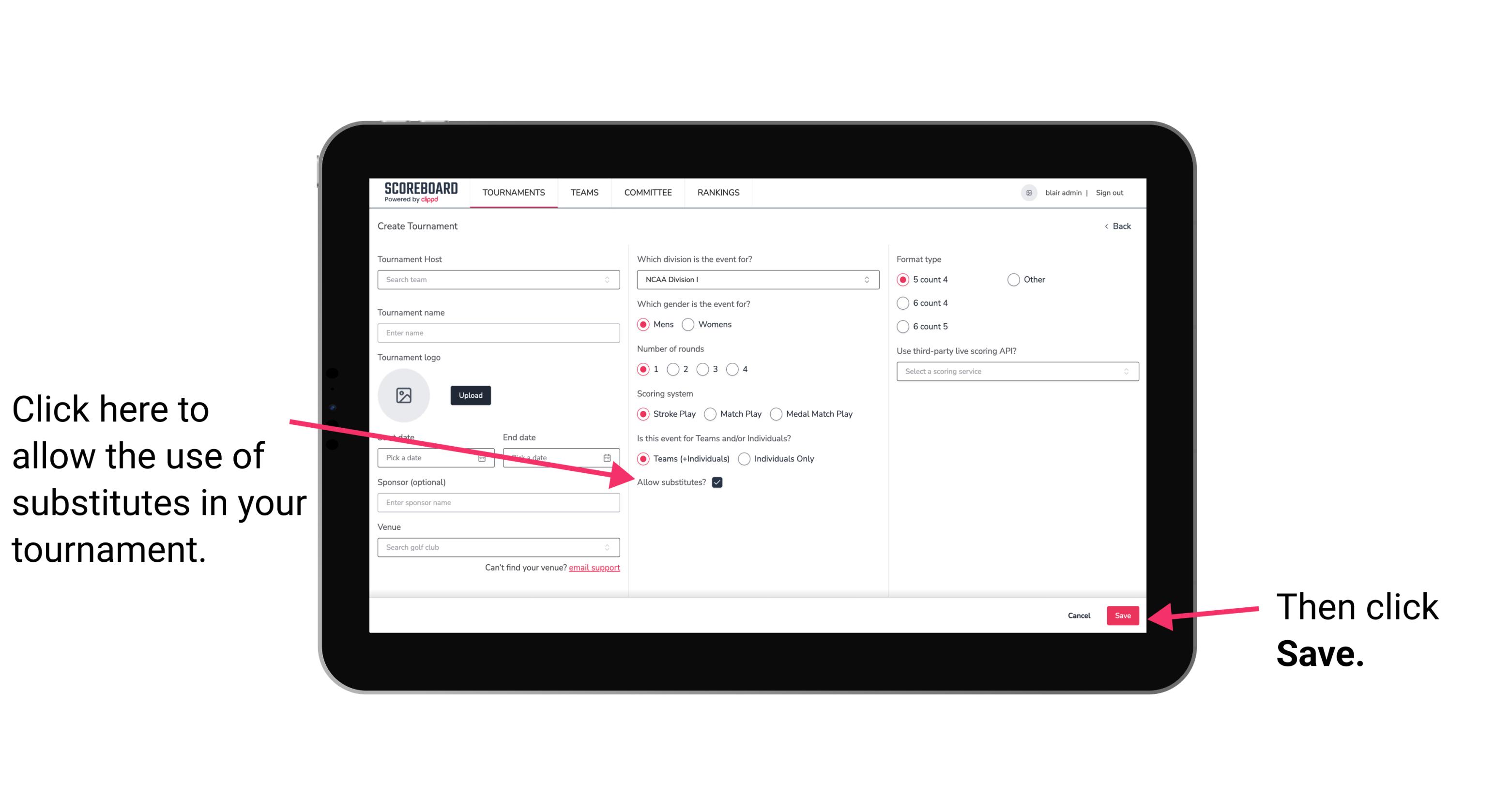
Task: Open the RANKINGS tab
Action: coord(717,192)
